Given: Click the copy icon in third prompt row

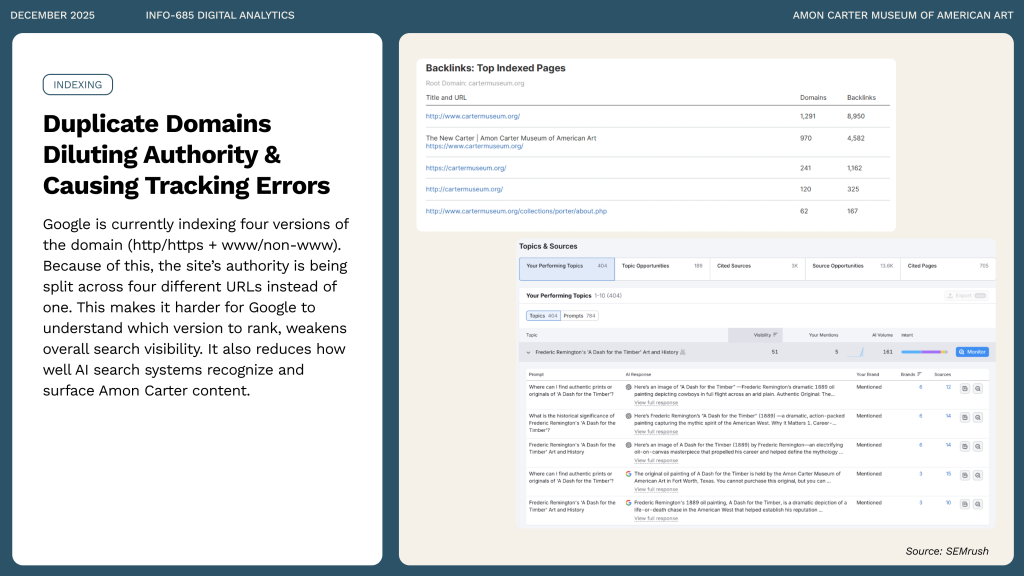Looking at the screenshot, I should tap(964, 445).
